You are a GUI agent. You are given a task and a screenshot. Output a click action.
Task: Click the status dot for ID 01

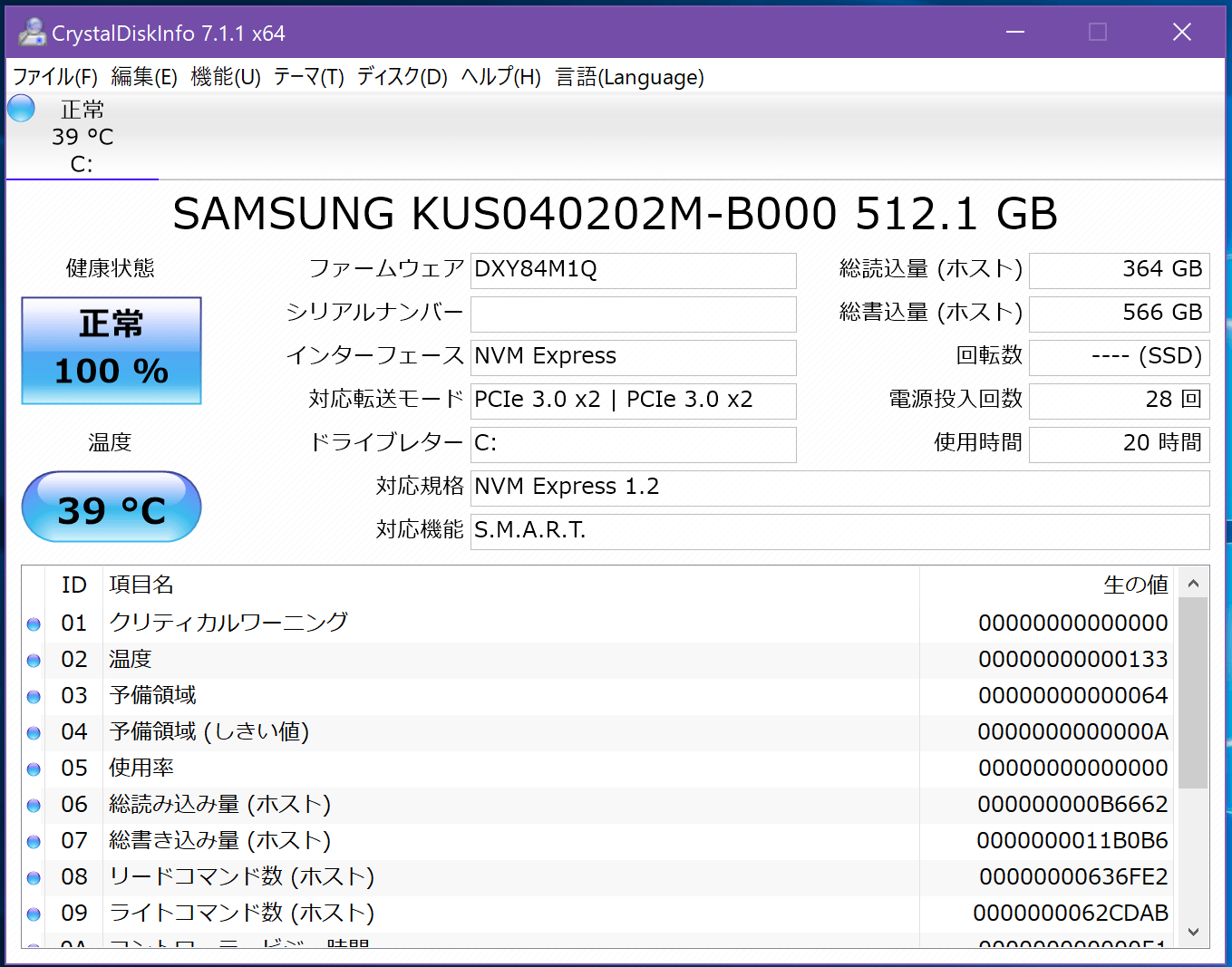(x=34, y=624)
